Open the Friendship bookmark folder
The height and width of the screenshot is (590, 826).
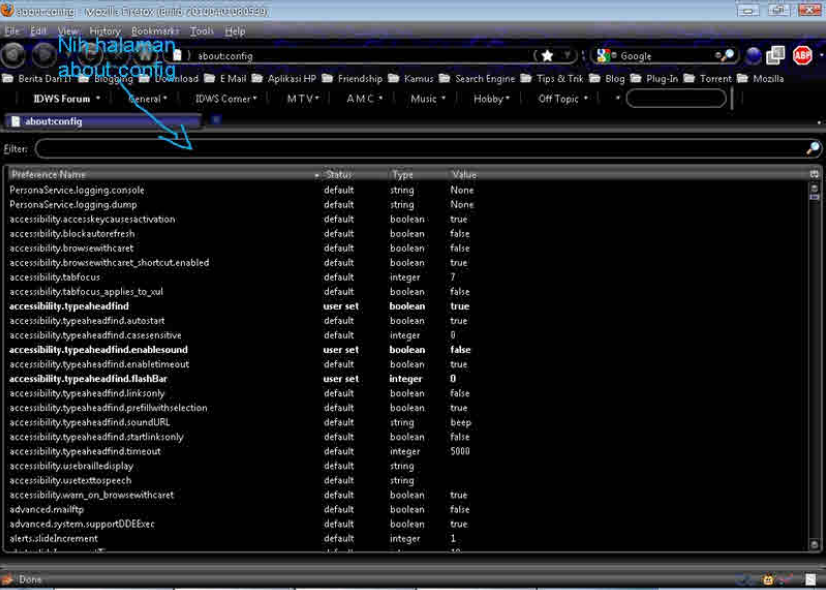[352, 78]
